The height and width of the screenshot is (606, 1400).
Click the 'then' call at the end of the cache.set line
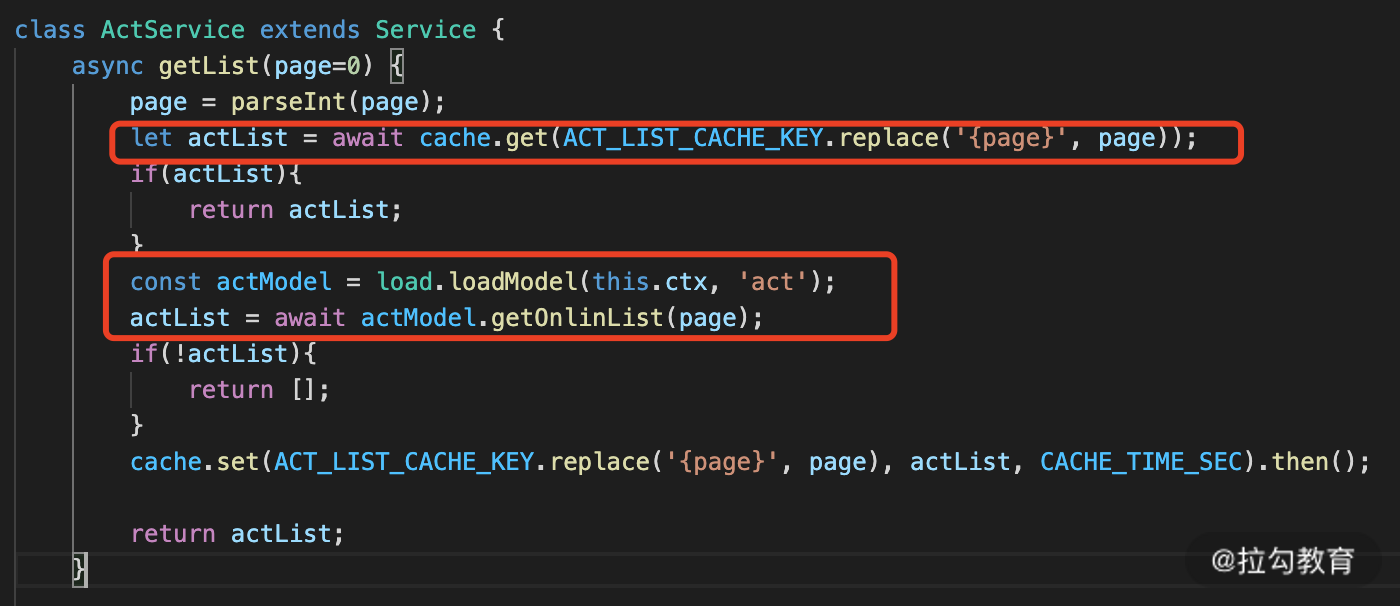pos(1300,462)
